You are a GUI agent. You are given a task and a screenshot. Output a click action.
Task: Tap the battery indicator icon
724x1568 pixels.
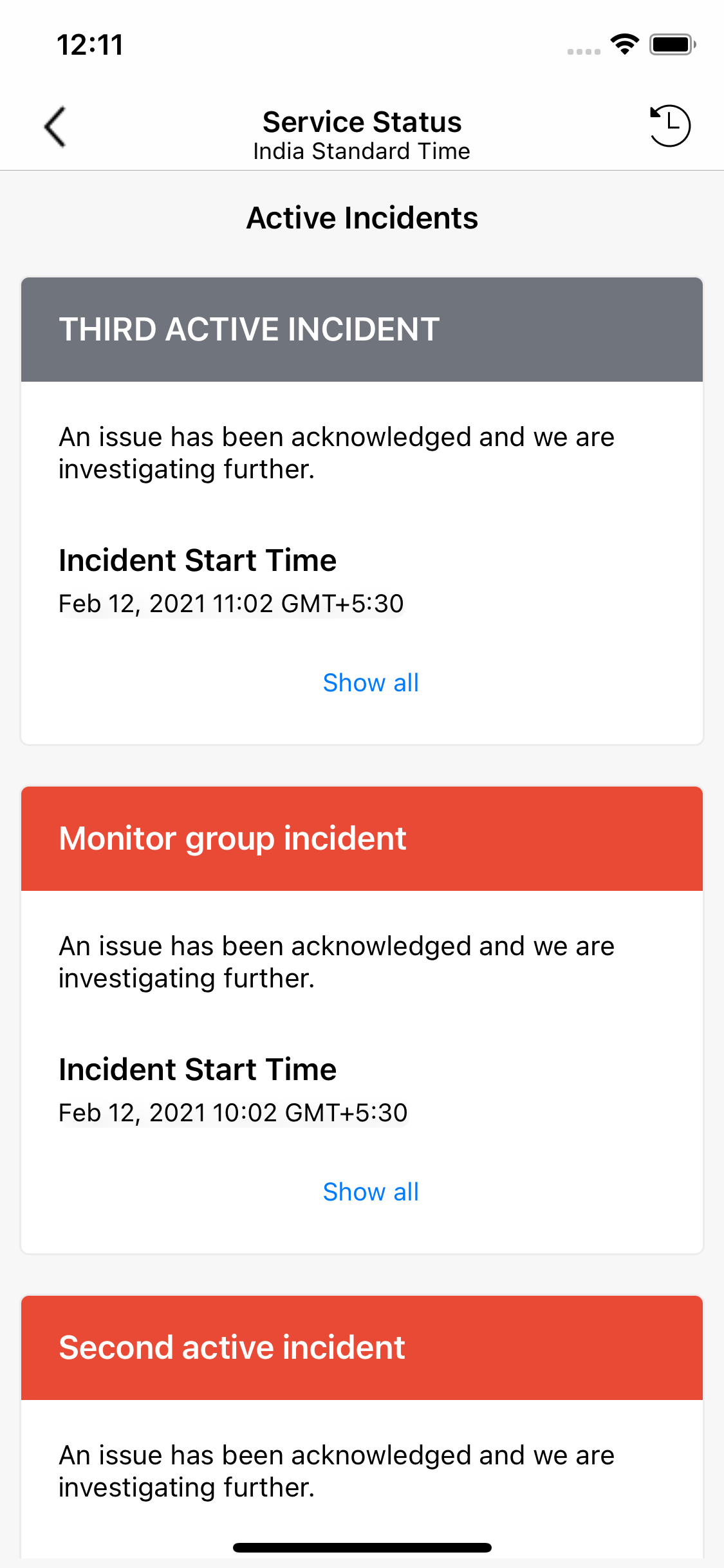click(x=673, y=44)
